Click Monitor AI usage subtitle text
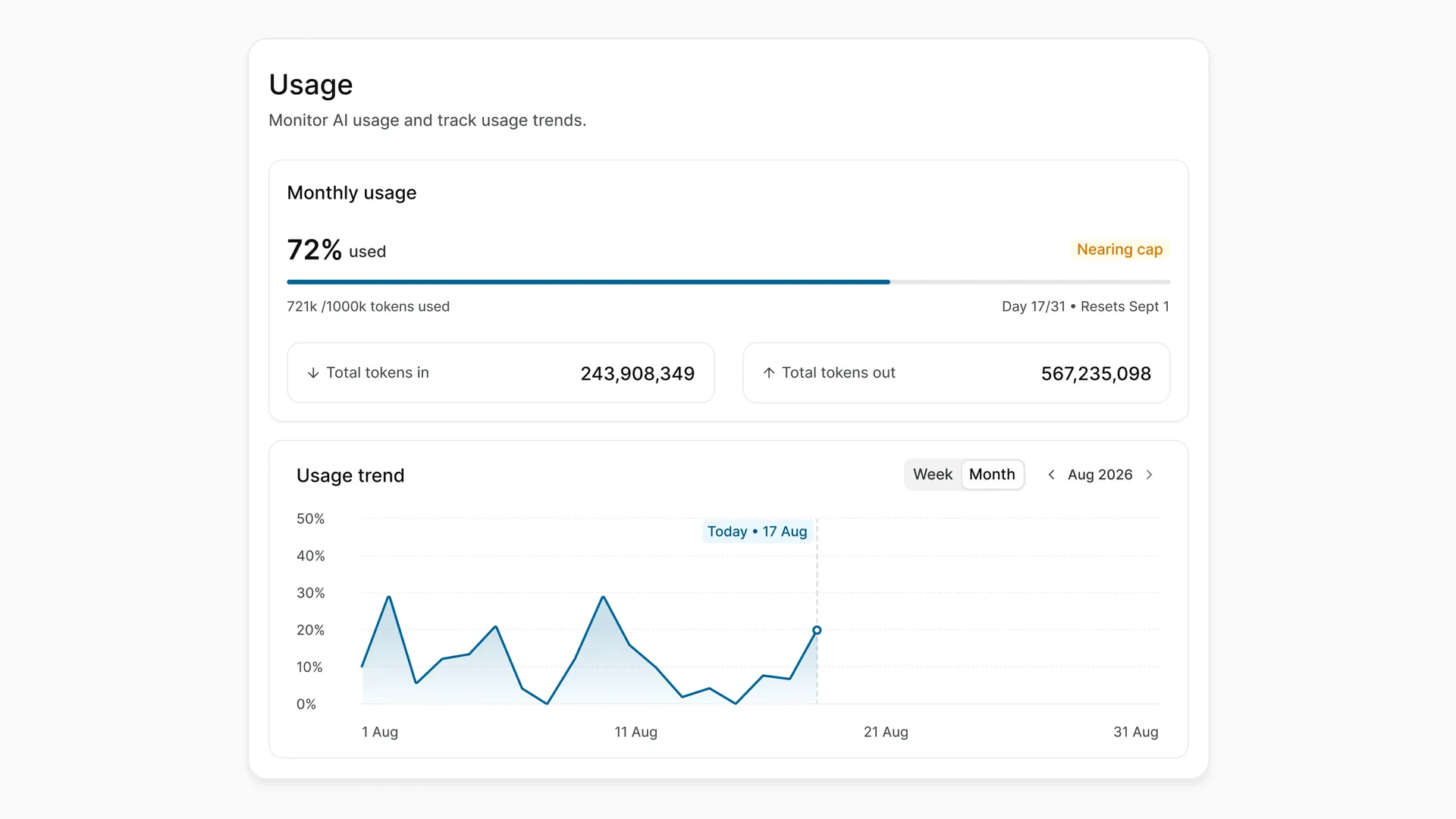This screenshot has width=1456, height=819. 428,121
